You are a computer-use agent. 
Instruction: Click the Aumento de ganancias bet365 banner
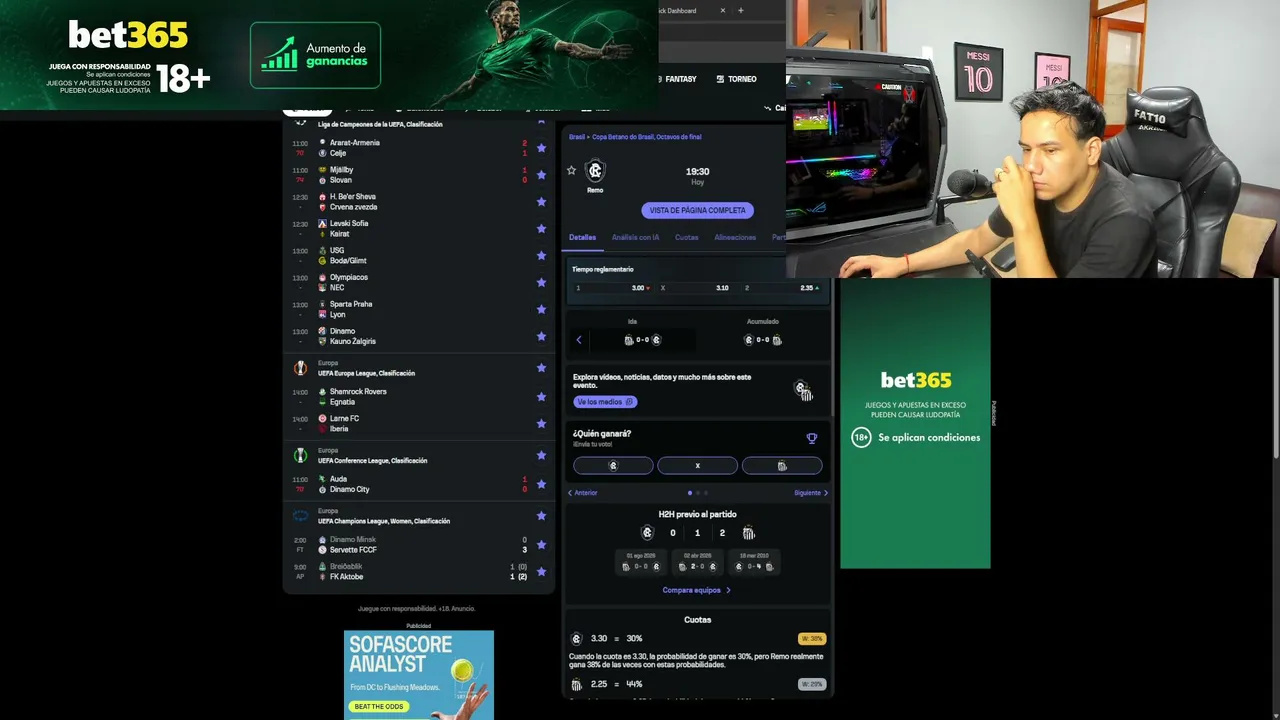[x=316, y=56]
